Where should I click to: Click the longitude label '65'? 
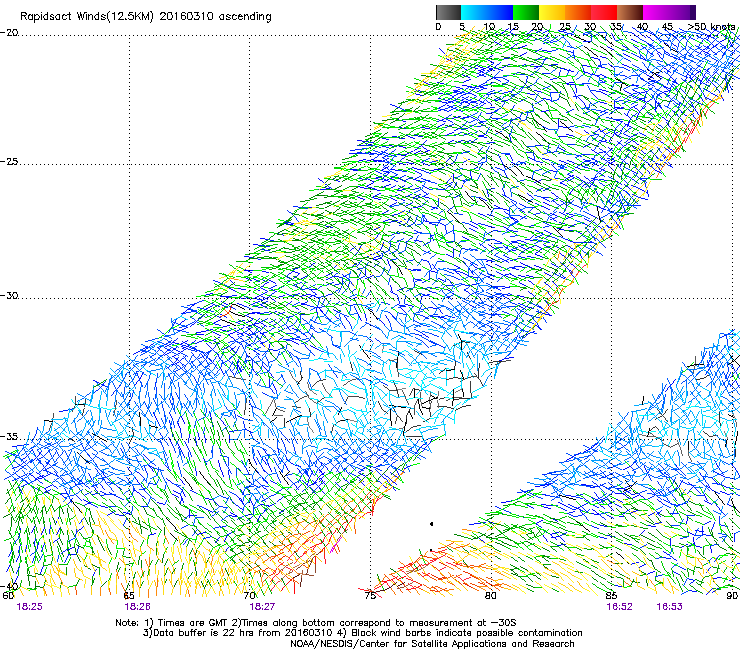pyautogui.click(x=129, y=596)
